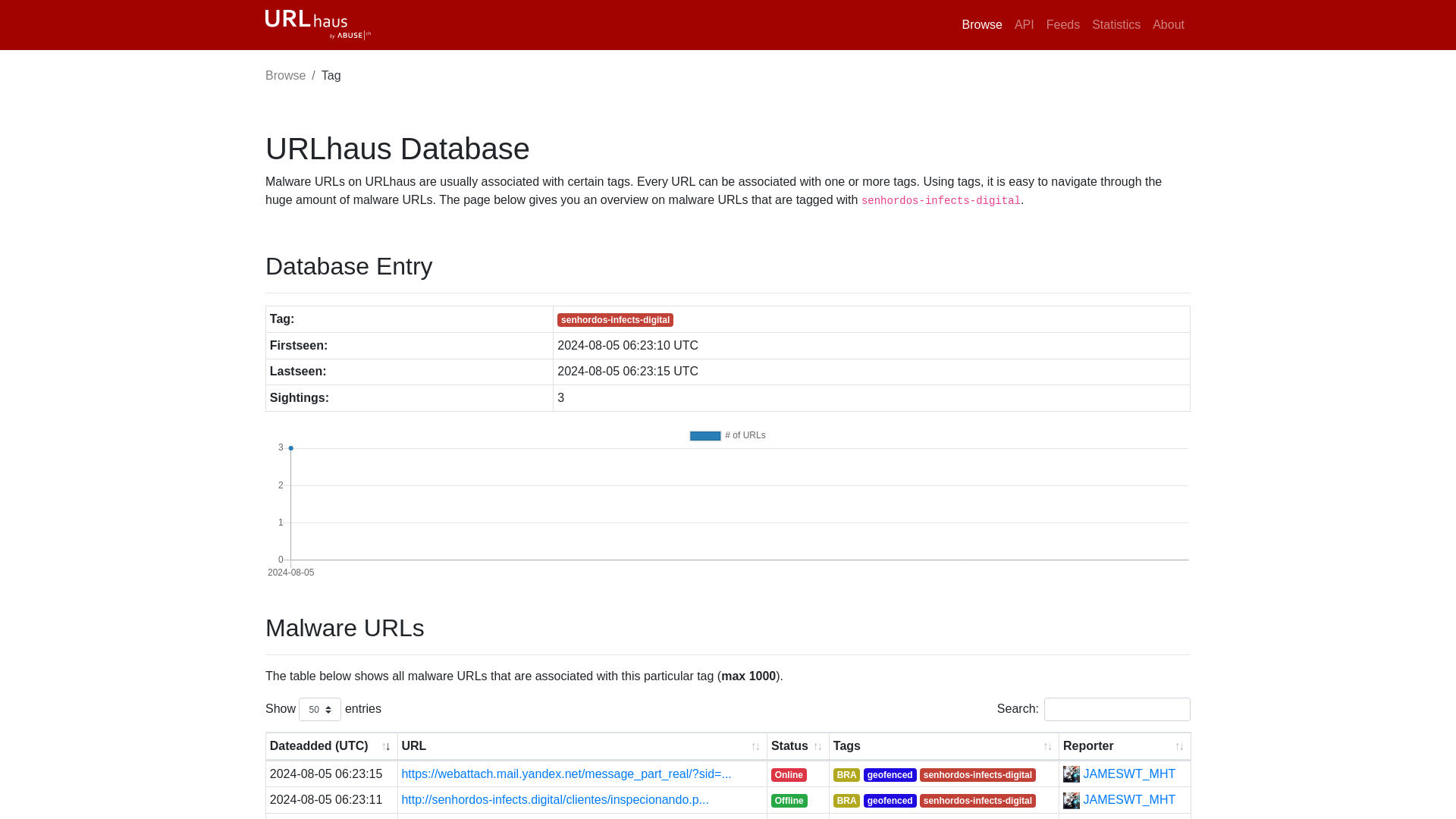Sort by Status column
The height and width of the screenshot is (819, 1456).
click(797, 746)
